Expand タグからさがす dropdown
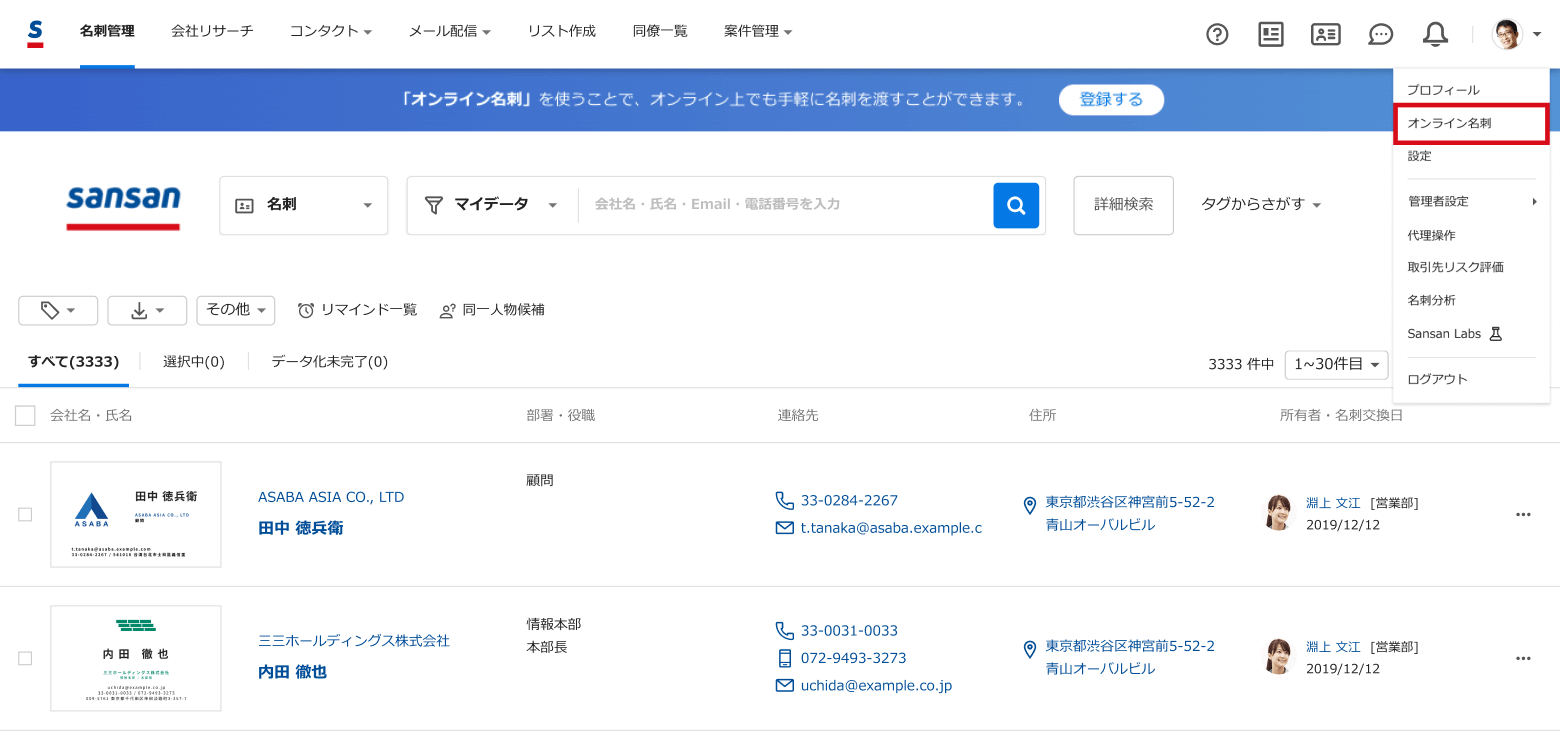 (x=1261, y=204)
